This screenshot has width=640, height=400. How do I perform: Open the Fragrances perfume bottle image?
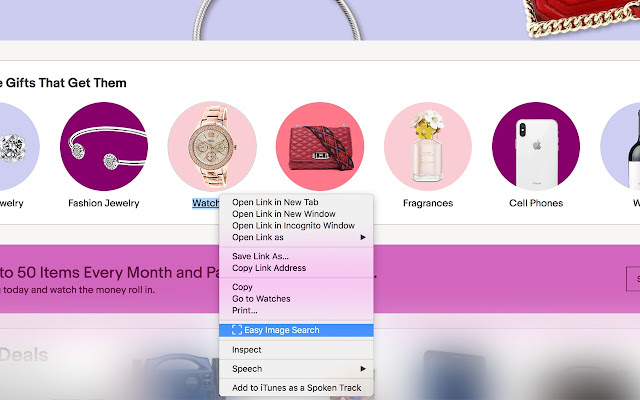coord(428,146)
